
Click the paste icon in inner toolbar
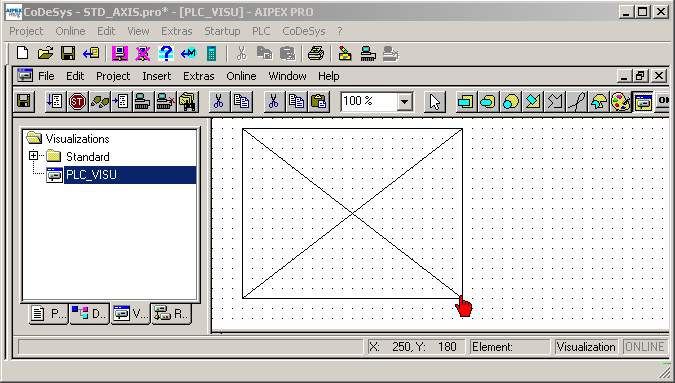point(319,102)
